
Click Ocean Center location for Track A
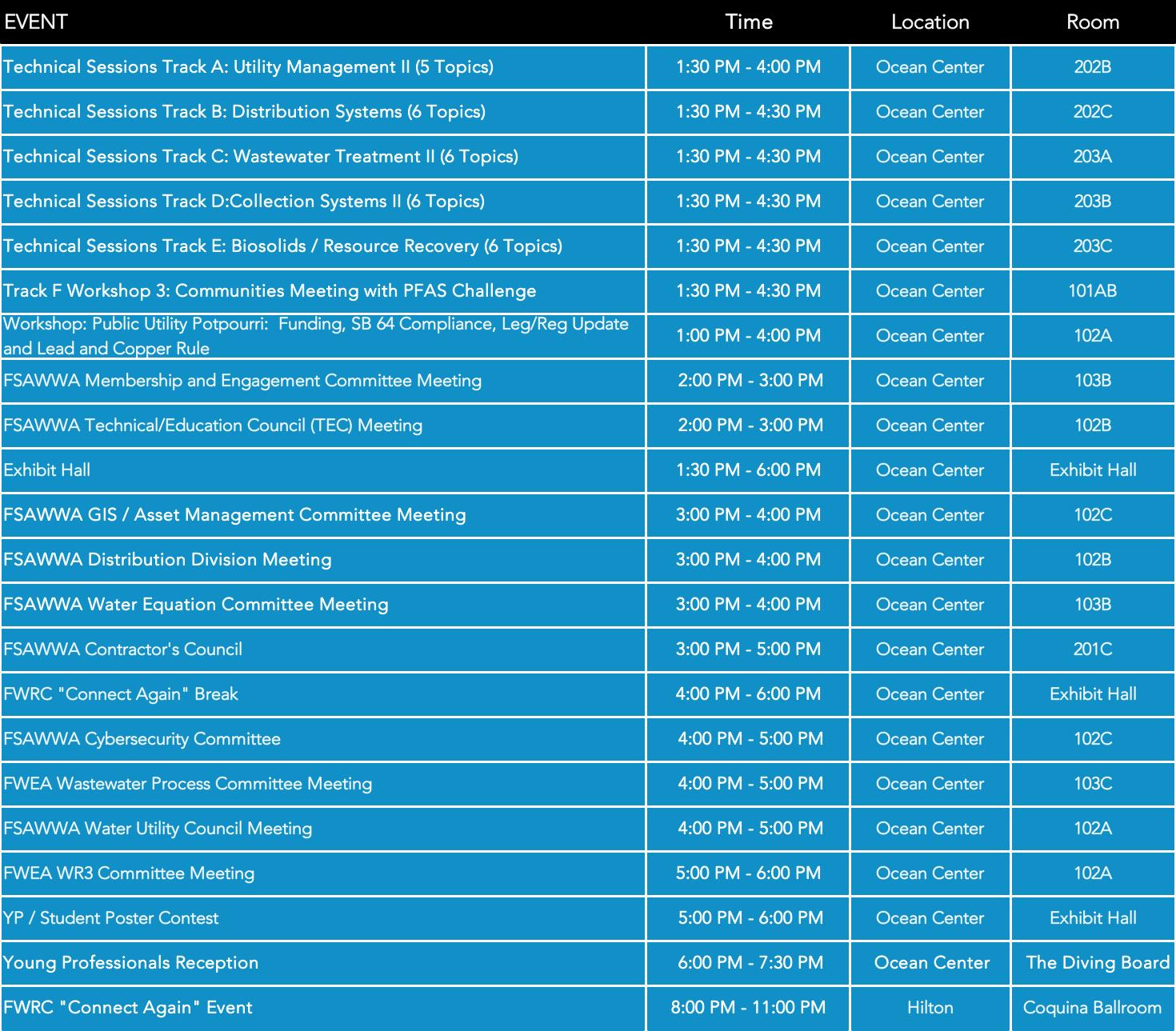tap(930, 67)
